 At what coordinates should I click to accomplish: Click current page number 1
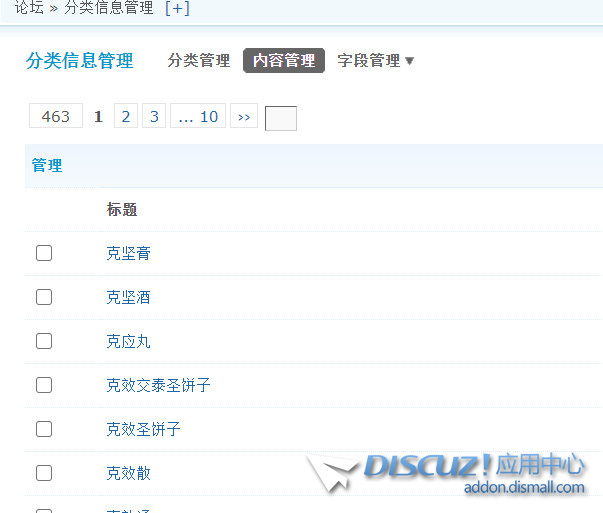point(98,117)
